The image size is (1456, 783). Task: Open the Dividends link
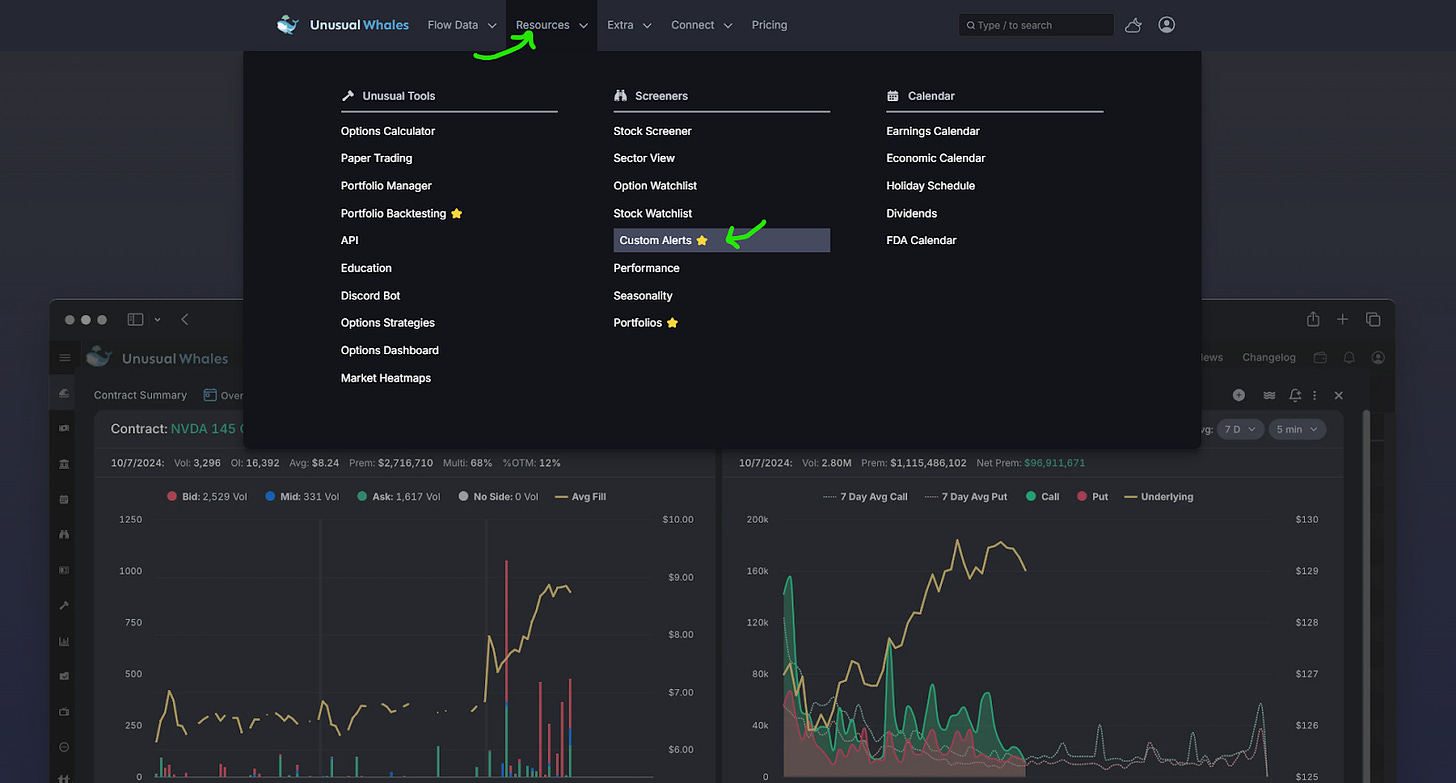click(912, 213)
